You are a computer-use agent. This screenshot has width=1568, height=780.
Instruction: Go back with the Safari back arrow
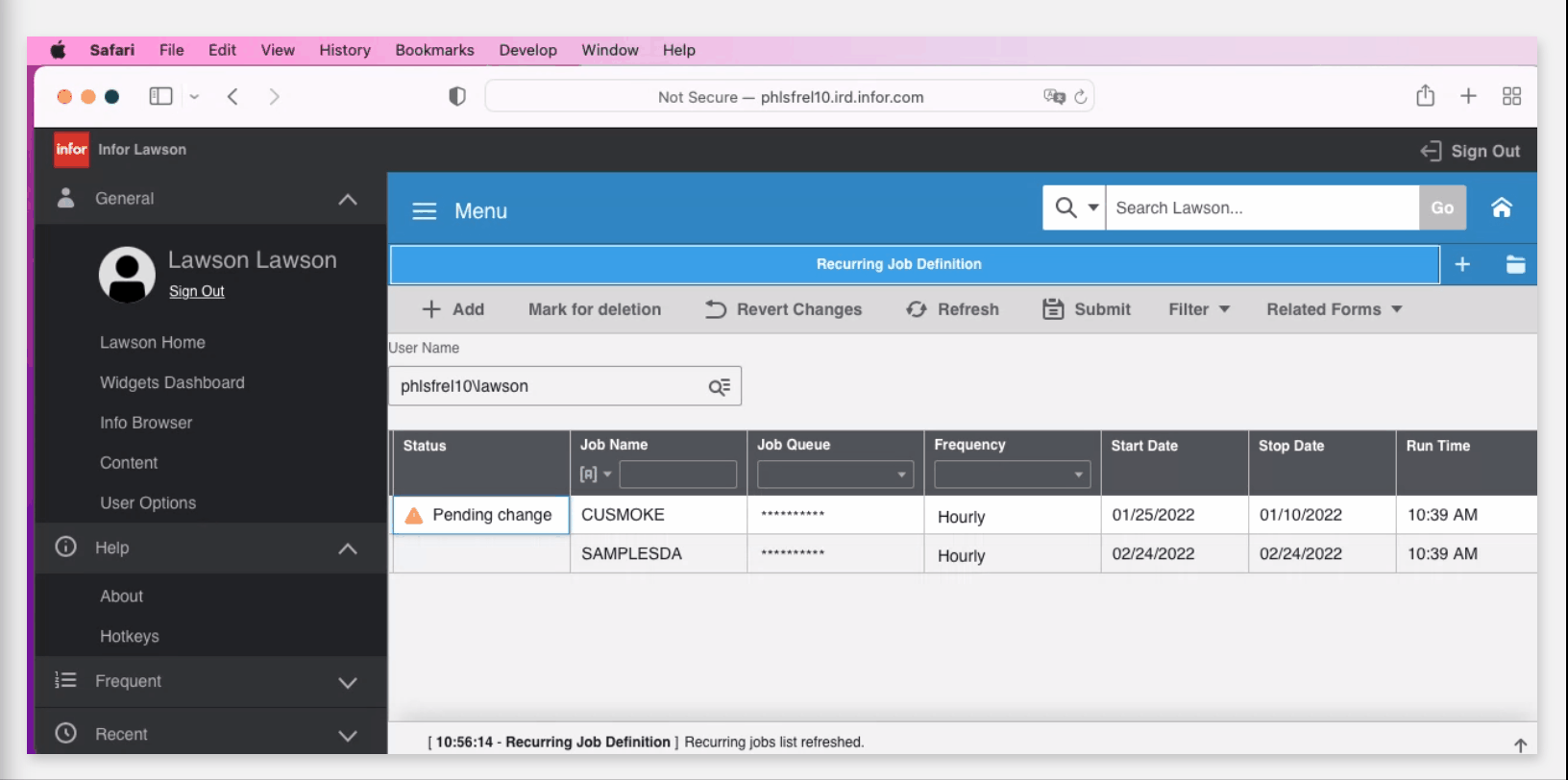(233, 96)
